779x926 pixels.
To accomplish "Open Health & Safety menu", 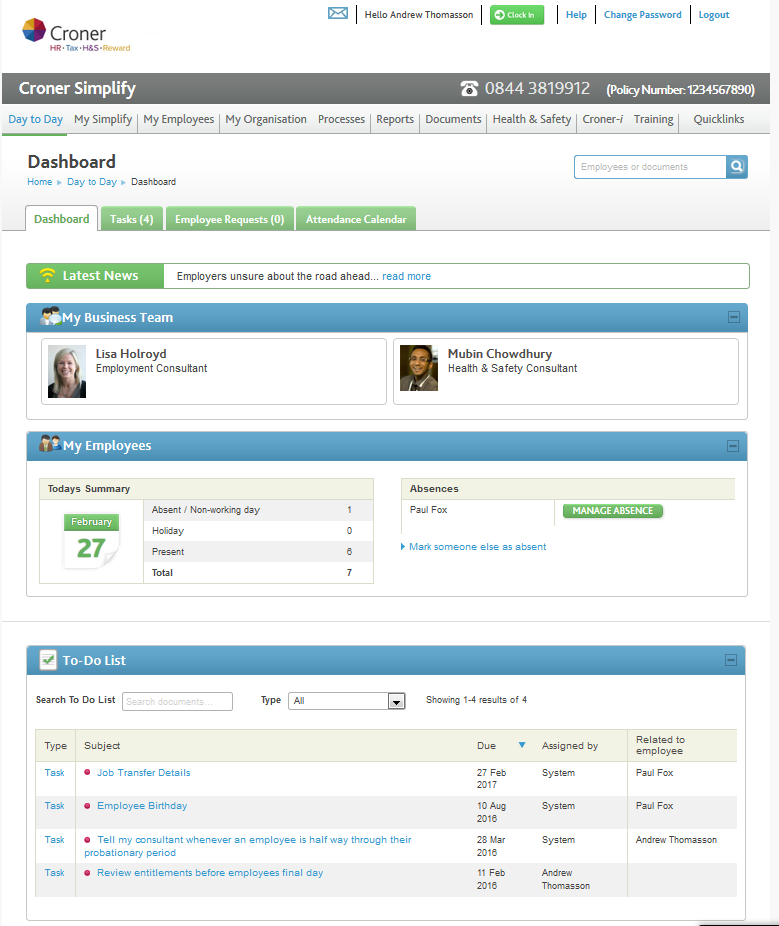I will click(x=532, y=119).
